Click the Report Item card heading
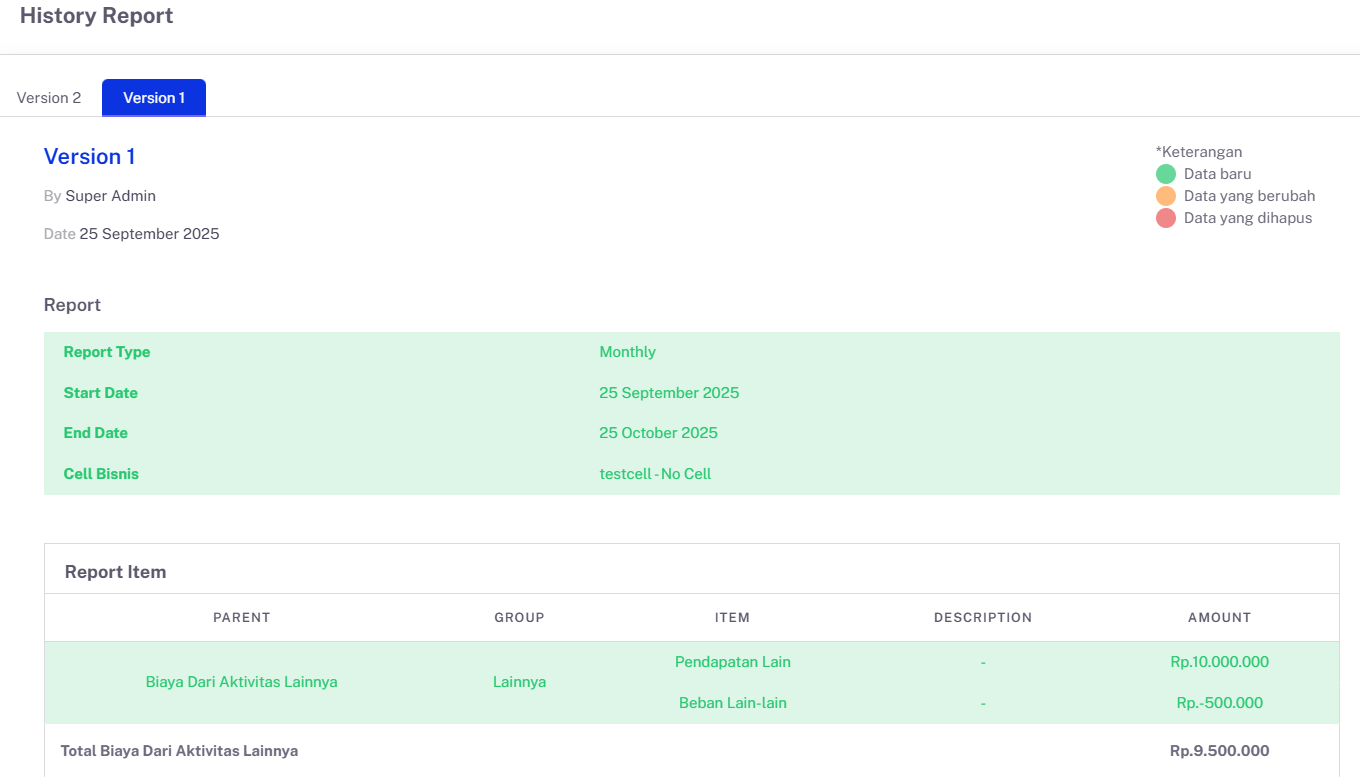The image size is (1360, 777). point(116,572)
